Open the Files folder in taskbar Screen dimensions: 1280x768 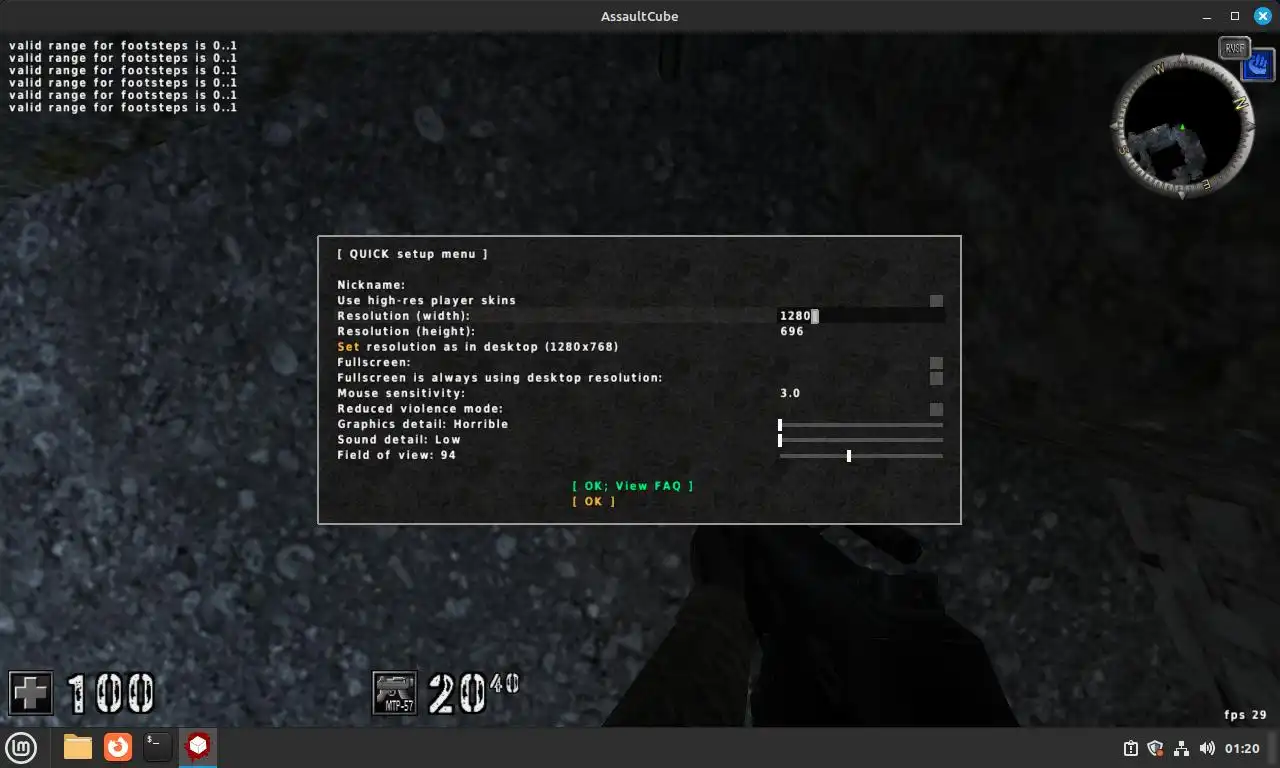(78, 747)
